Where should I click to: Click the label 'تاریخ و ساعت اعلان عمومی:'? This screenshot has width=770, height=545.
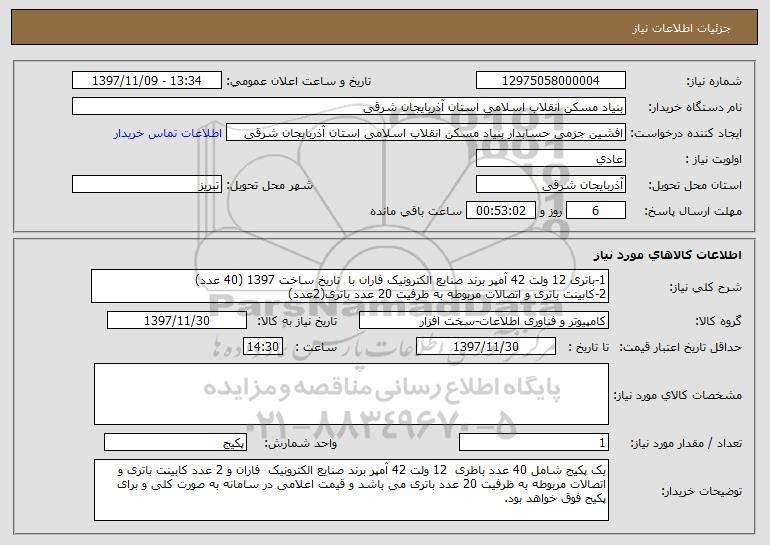click(x=299, y=82)
